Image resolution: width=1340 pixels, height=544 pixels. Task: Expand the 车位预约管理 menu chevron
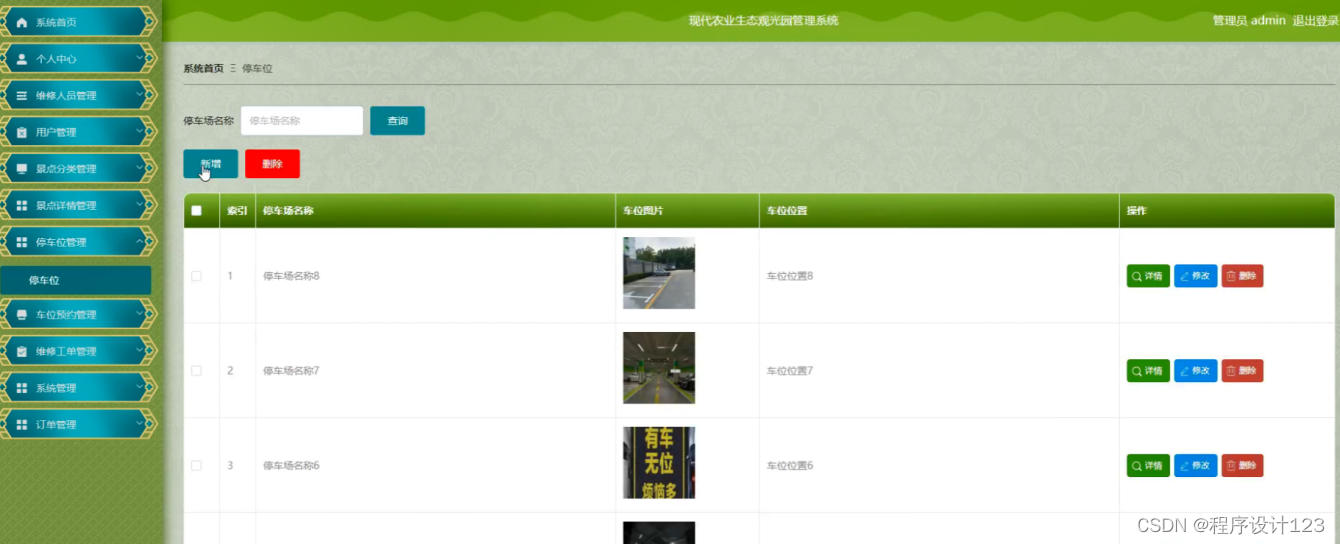pos(139,315)
